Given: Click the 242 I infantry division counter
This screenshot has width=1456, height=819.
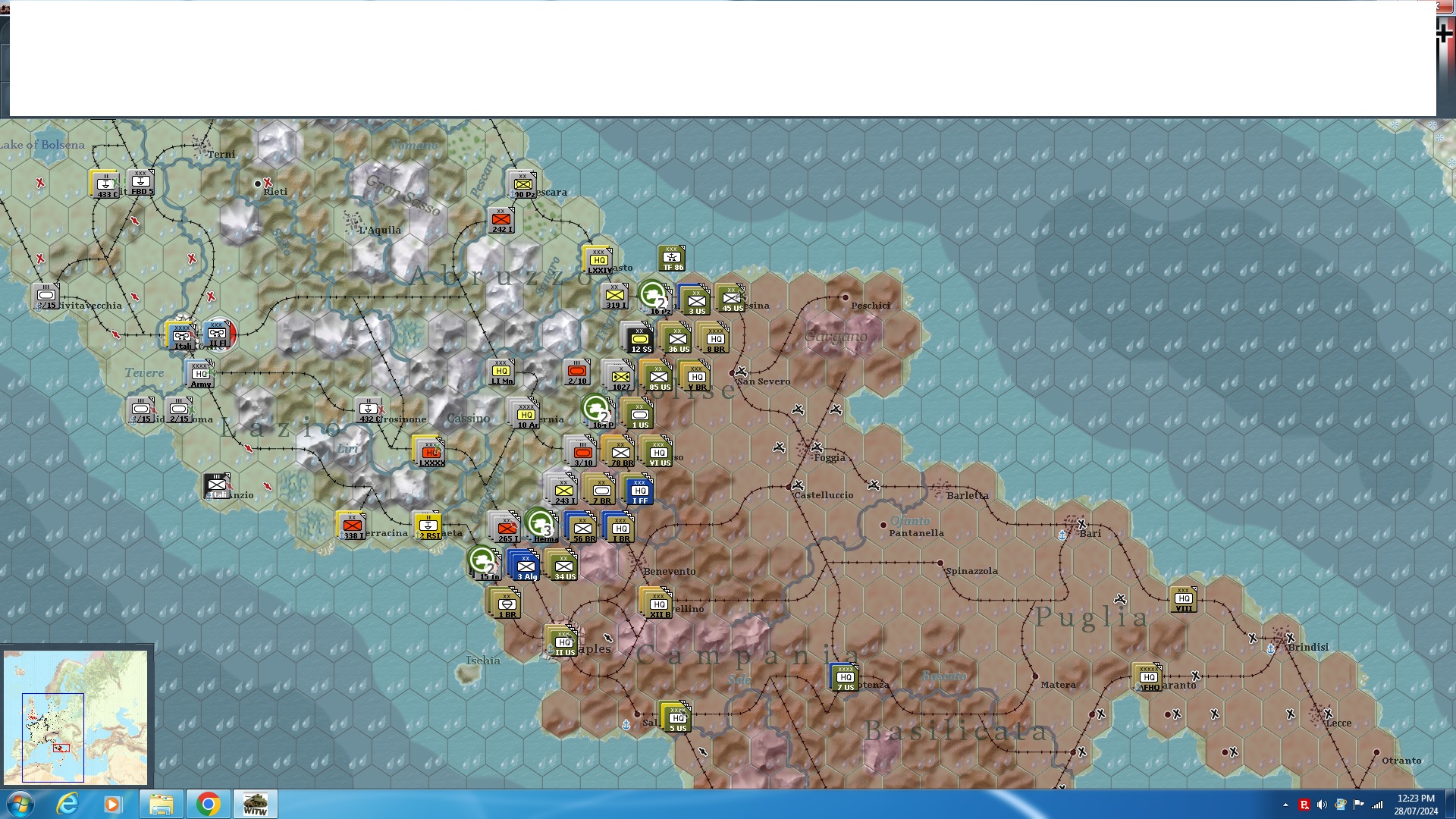Looking at the screenshot, I should (x=501, y=220).
